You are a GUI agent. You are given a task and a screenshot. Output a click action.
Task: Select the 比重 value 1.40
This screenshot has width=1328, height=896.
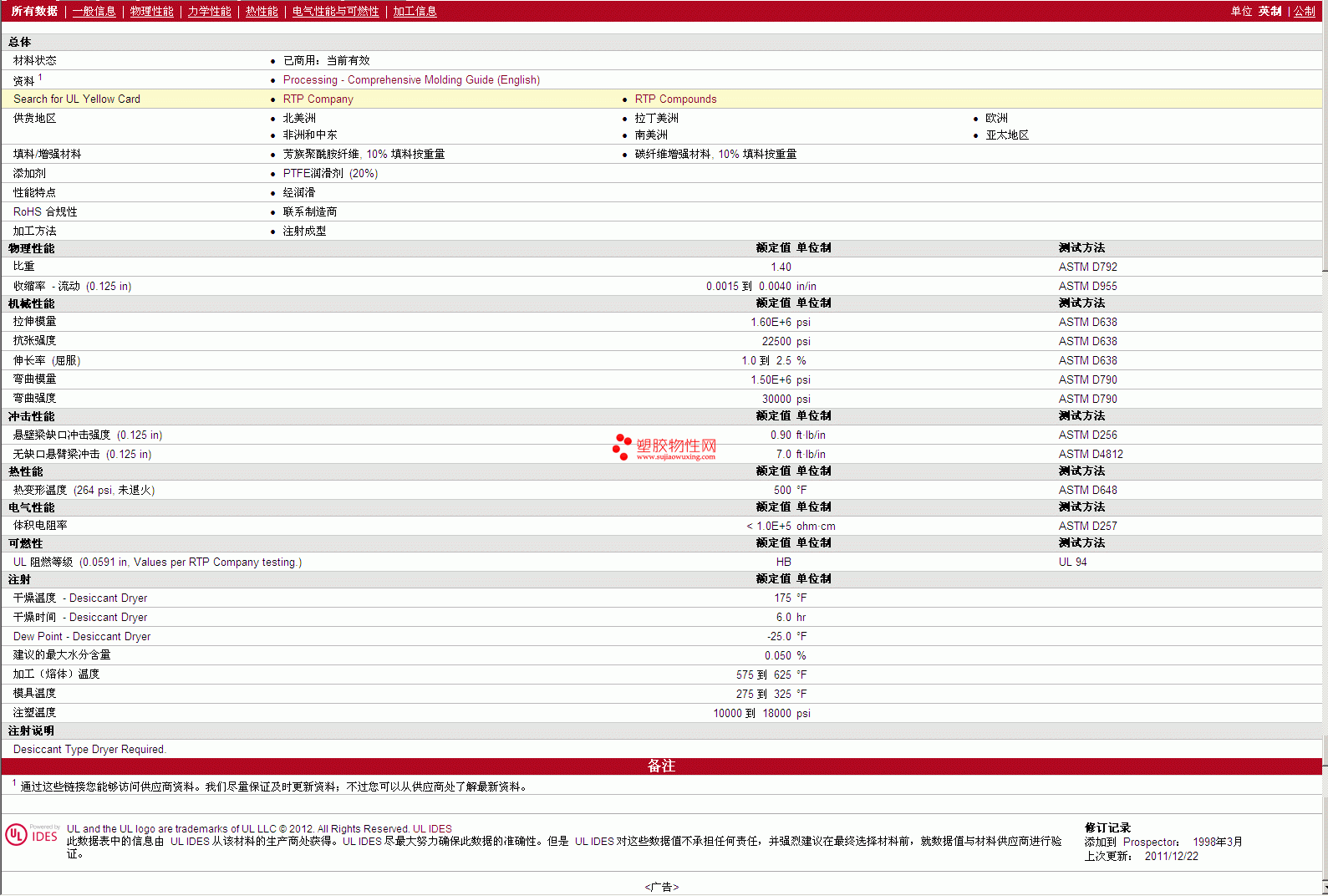(781, 267)
